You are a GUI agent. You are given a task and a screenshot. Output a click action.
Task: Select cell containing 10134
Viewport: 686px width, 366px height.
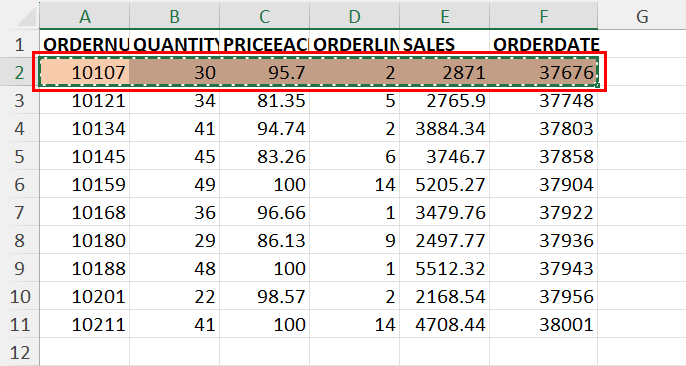tap(84, 128)
